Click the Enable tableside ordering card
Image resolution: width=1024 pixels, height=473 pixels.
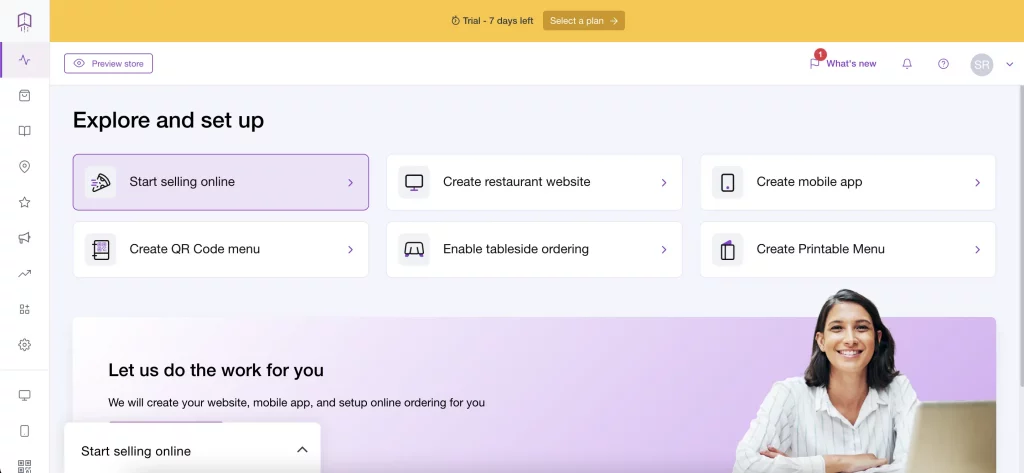coord(534,249)
